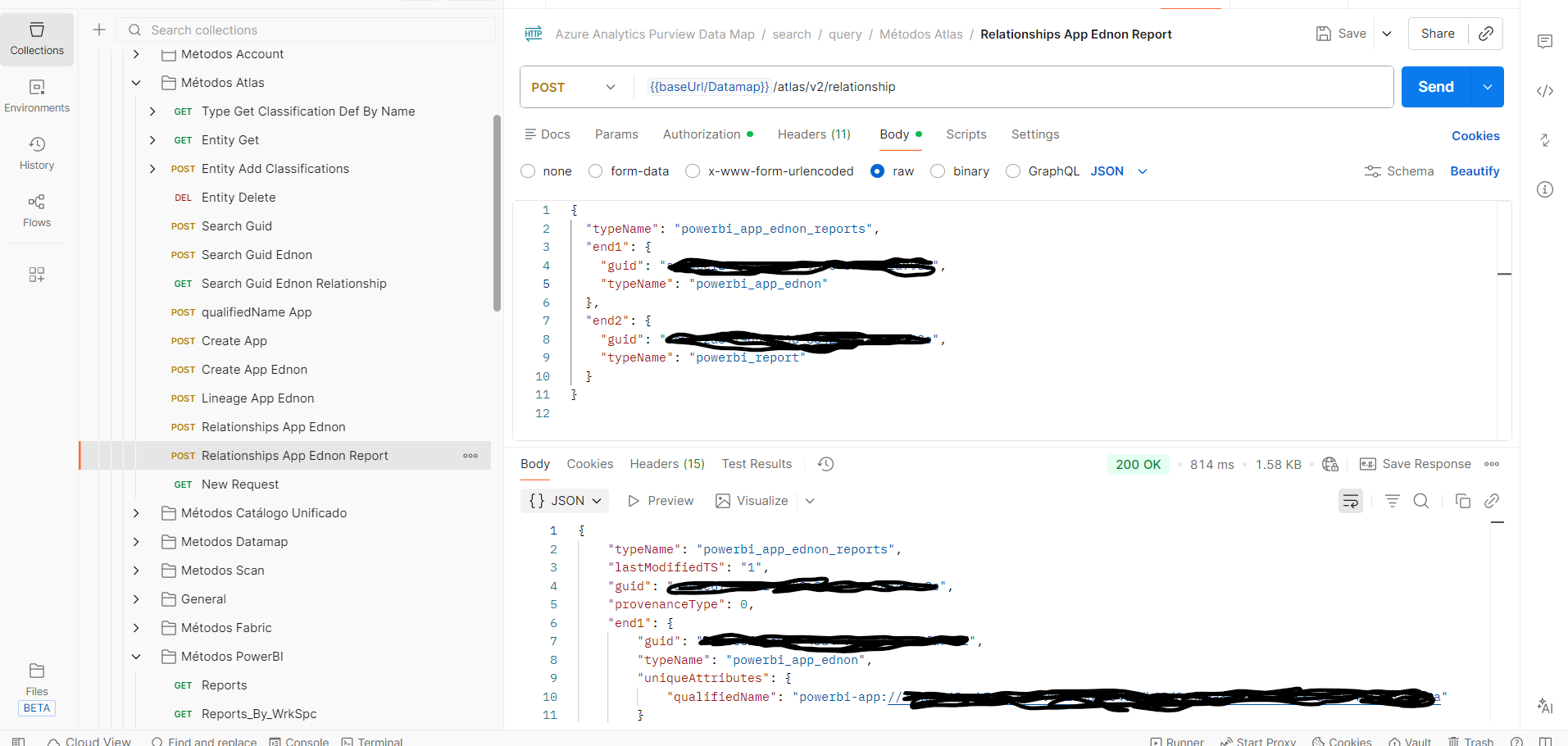Select the x-www-form-urlencoded body type

693,171
